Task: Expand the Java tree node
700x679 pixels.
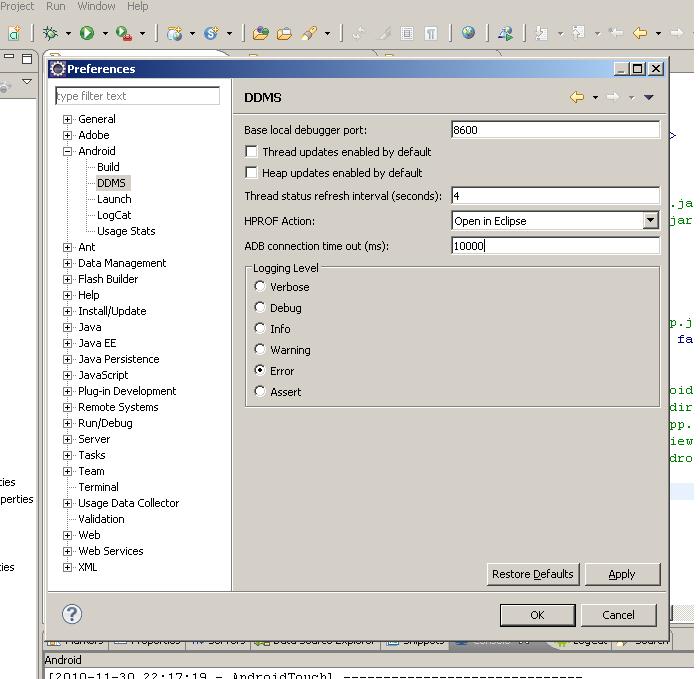Action: tap(67, 327)
